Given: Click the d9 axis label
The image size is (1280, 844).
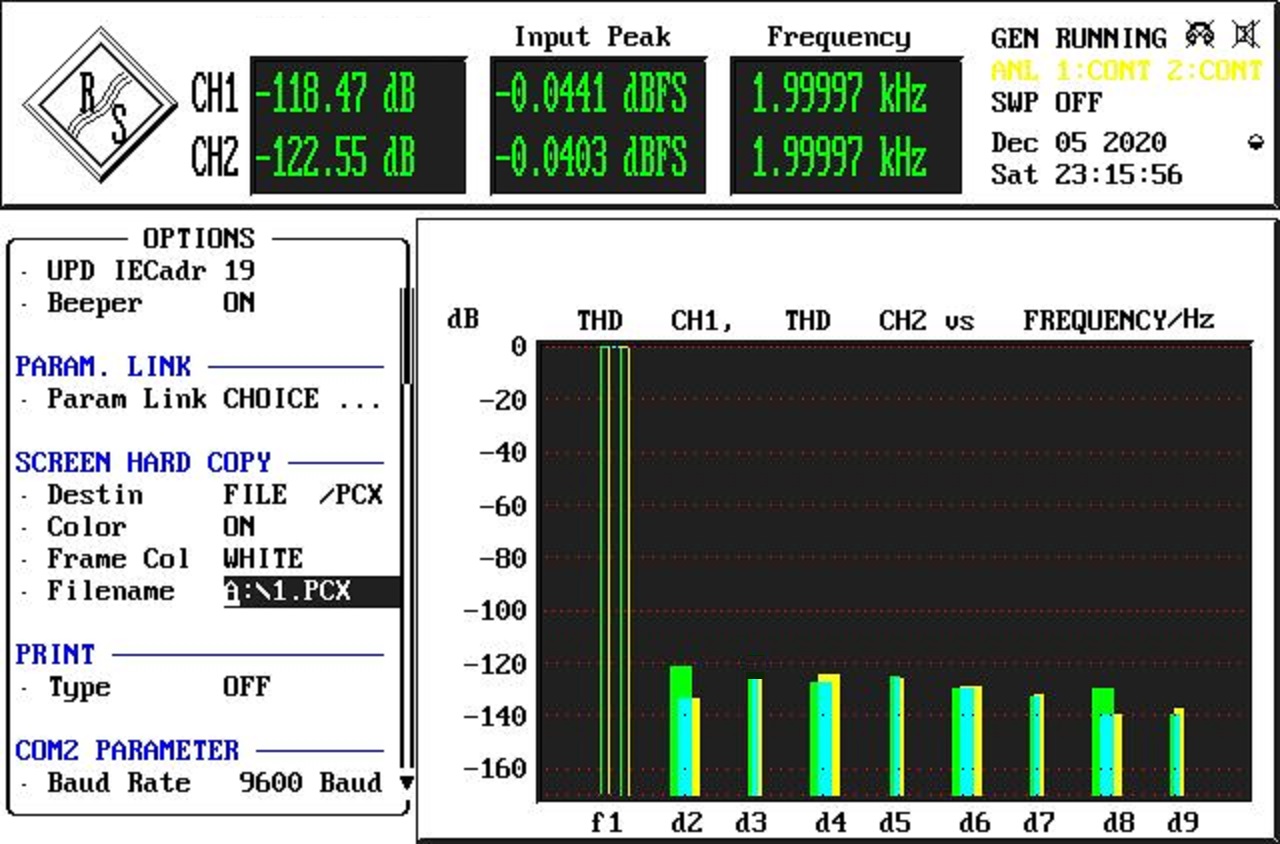Looking at the screenshot, I should 1182,823.
